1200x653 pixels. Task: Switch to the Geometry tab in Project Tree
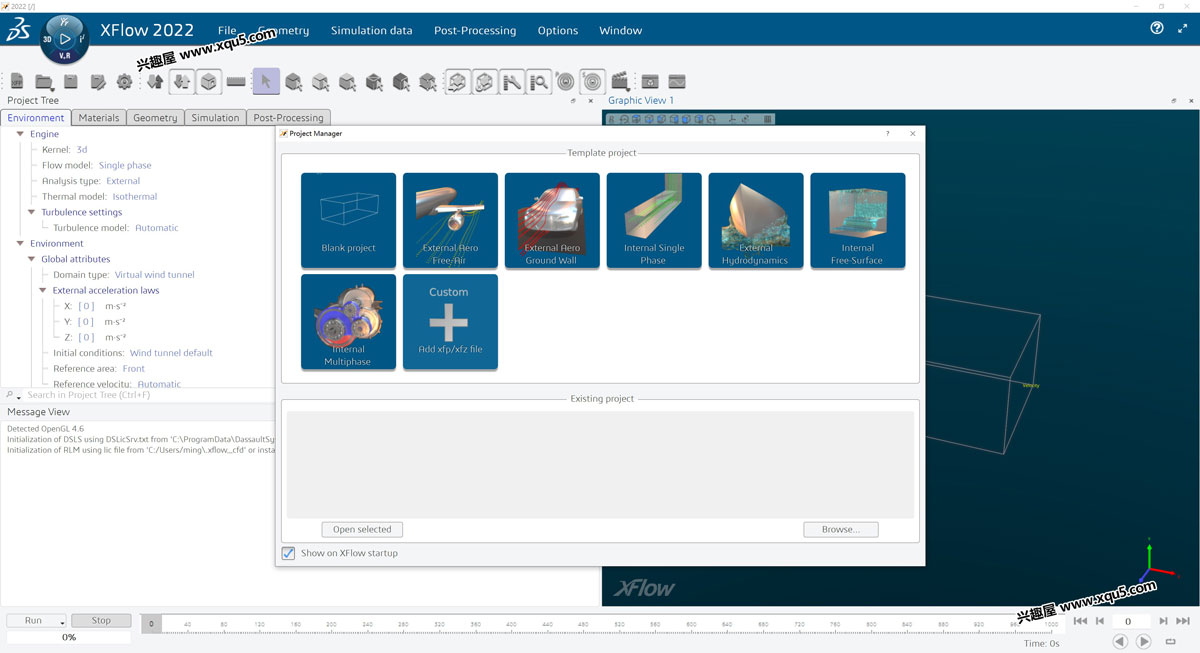pyautogui.click(x=155, y=117)
